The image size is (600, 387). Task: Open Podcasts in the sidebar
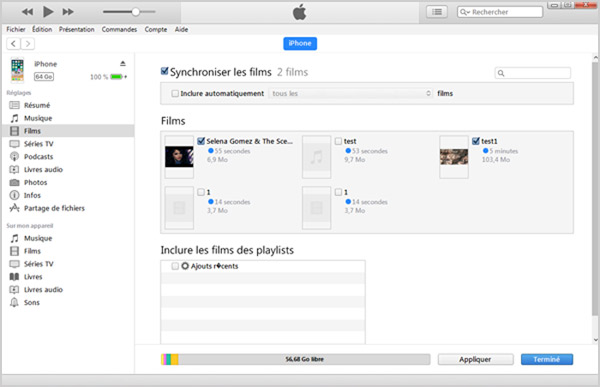click(38, 157)
